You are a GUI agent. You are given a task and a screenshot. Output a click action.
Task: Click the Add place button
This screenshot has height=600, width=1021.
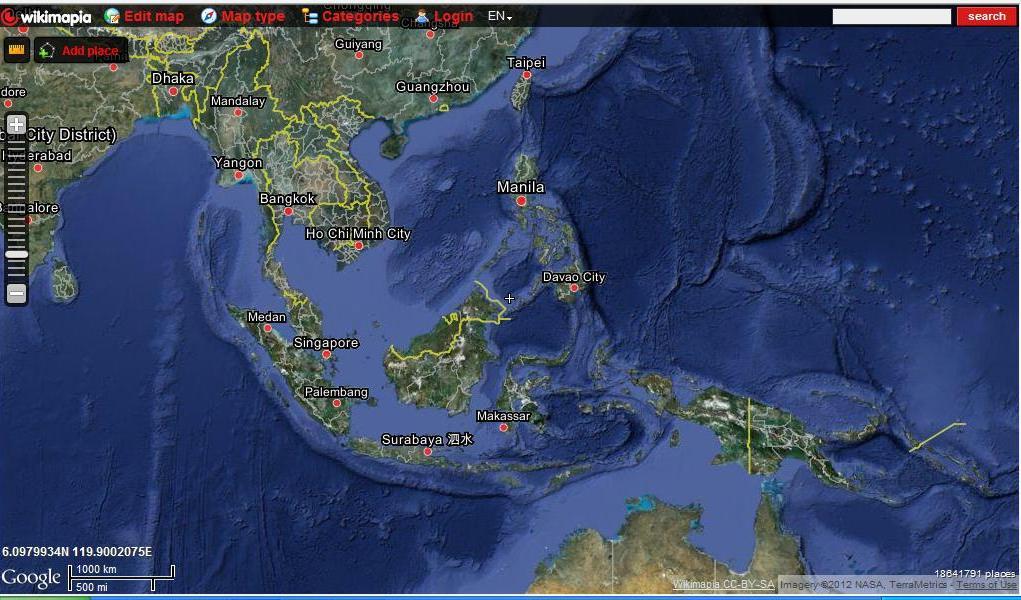coord(81,50)
